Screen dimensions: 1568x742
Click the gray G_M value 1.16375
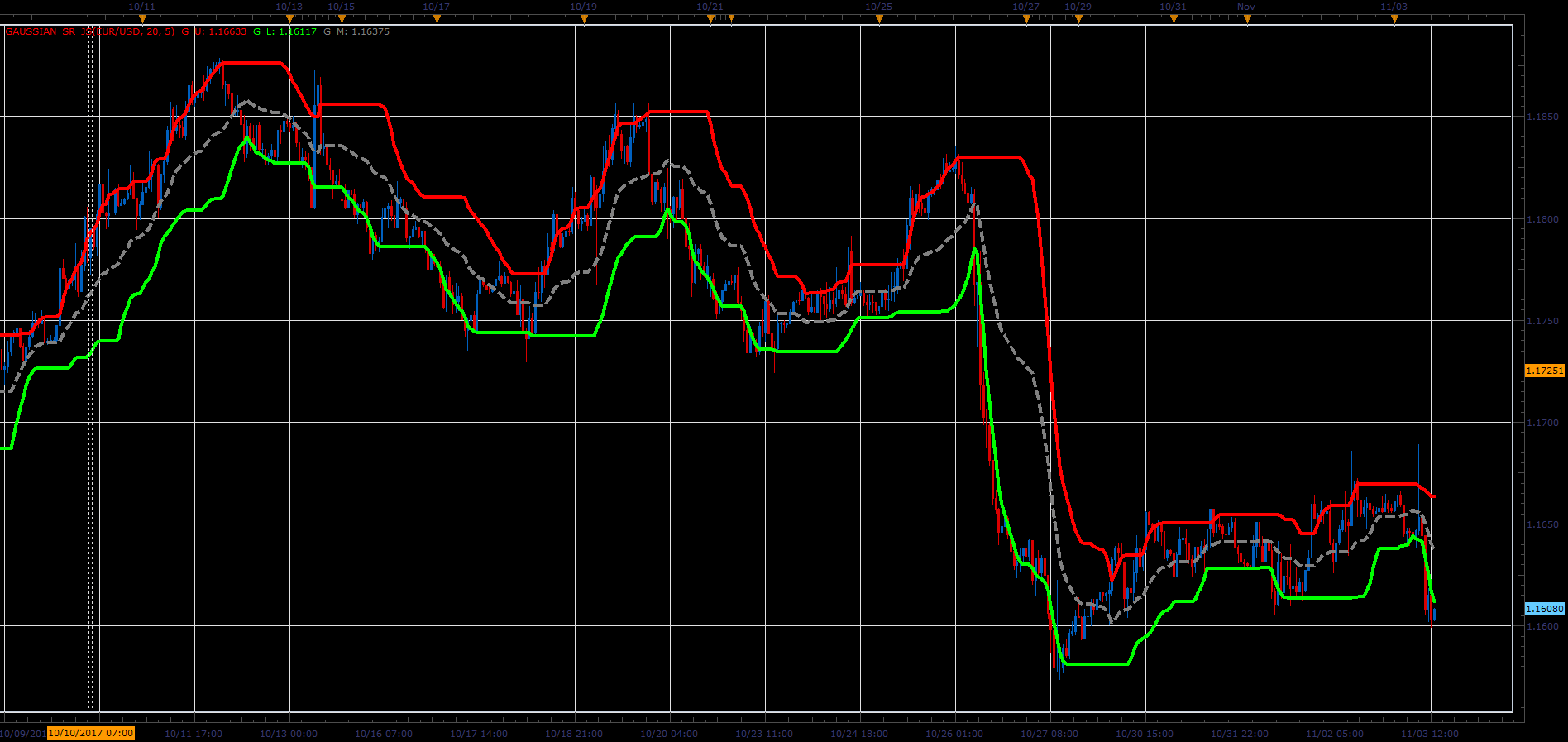coord(356,31)
